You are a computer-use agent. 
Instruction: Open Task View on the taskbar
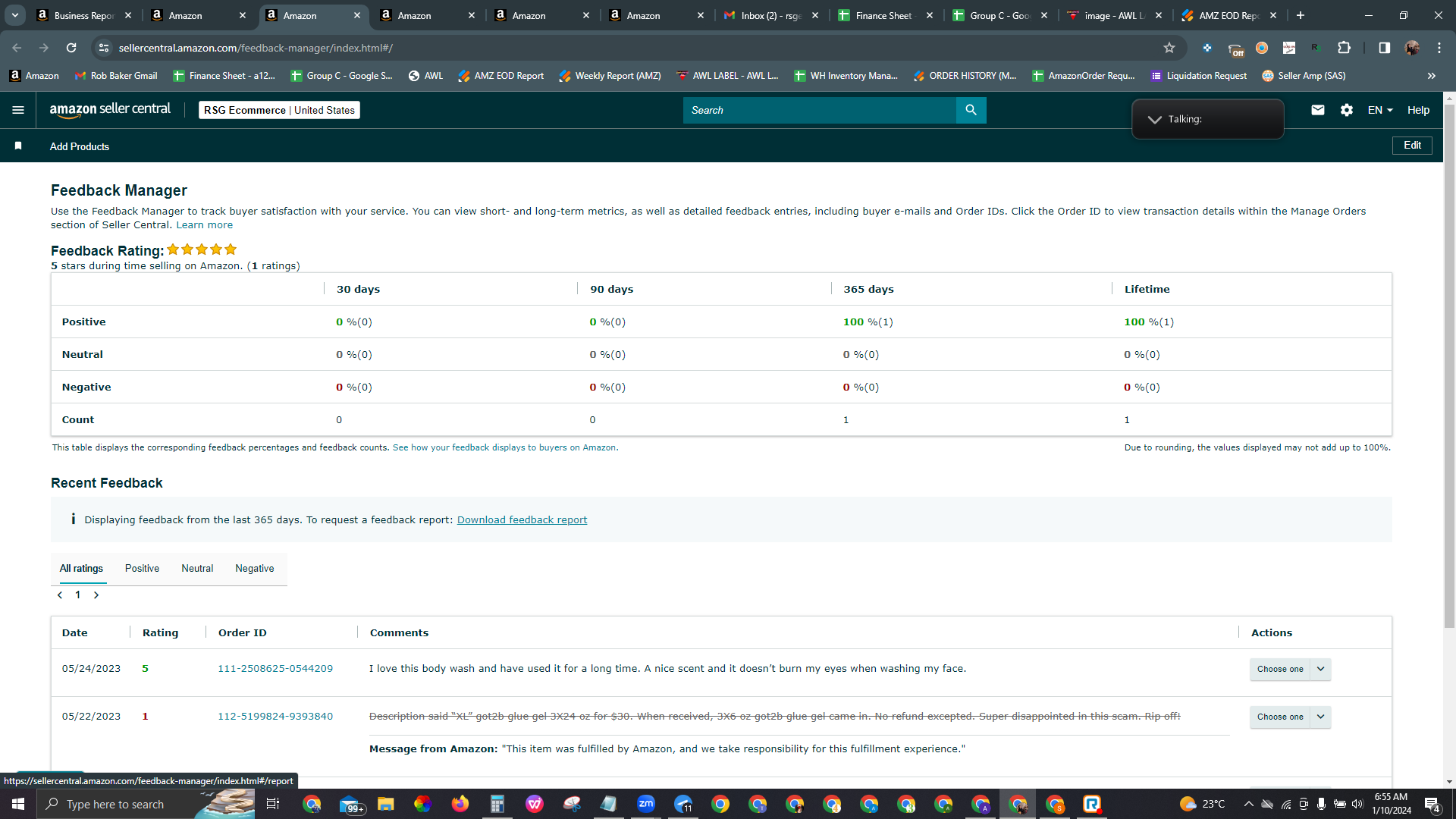pyautogui.click(x=273, y=804)
